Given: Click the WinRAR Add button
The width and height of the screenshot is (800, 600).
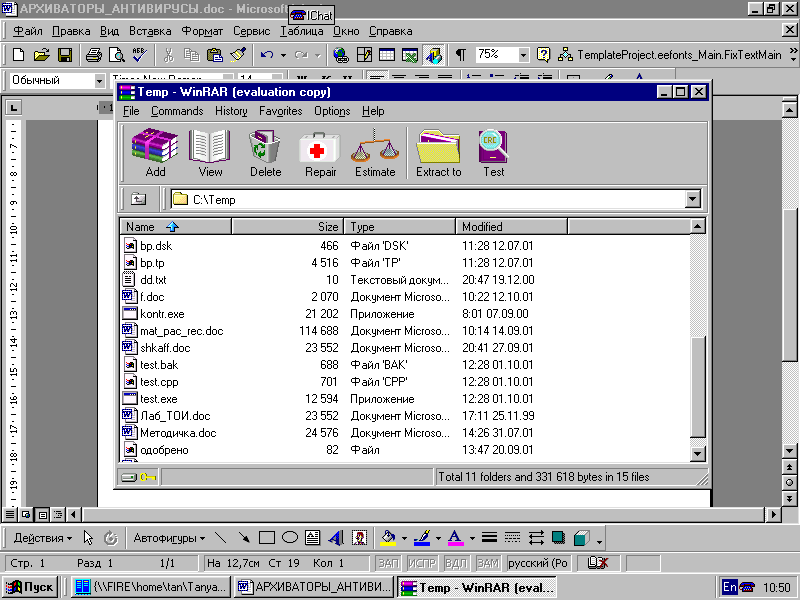Looking at the screenshot, I should point(155,152).
